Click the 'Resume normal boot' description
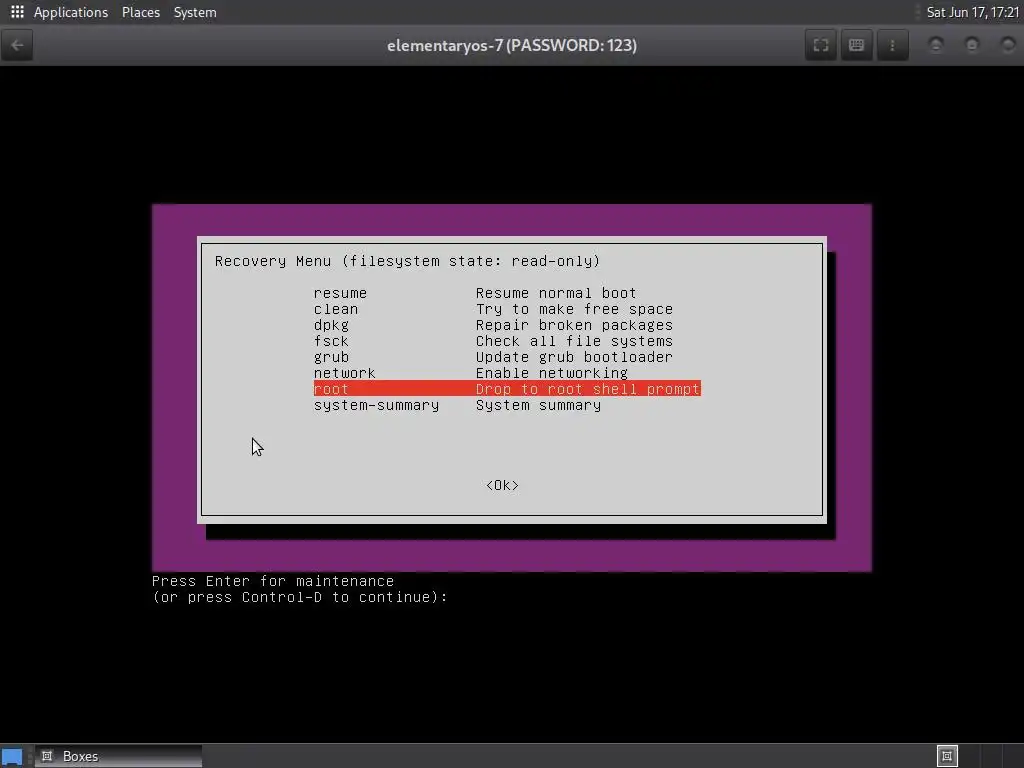 (556, 293)
